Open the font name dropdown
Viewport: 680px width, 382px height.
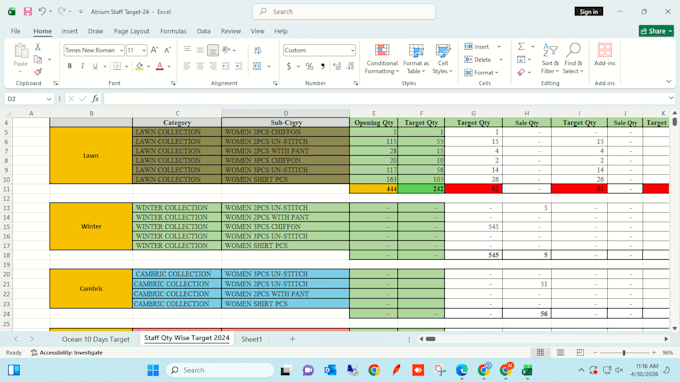coord(121,50)
